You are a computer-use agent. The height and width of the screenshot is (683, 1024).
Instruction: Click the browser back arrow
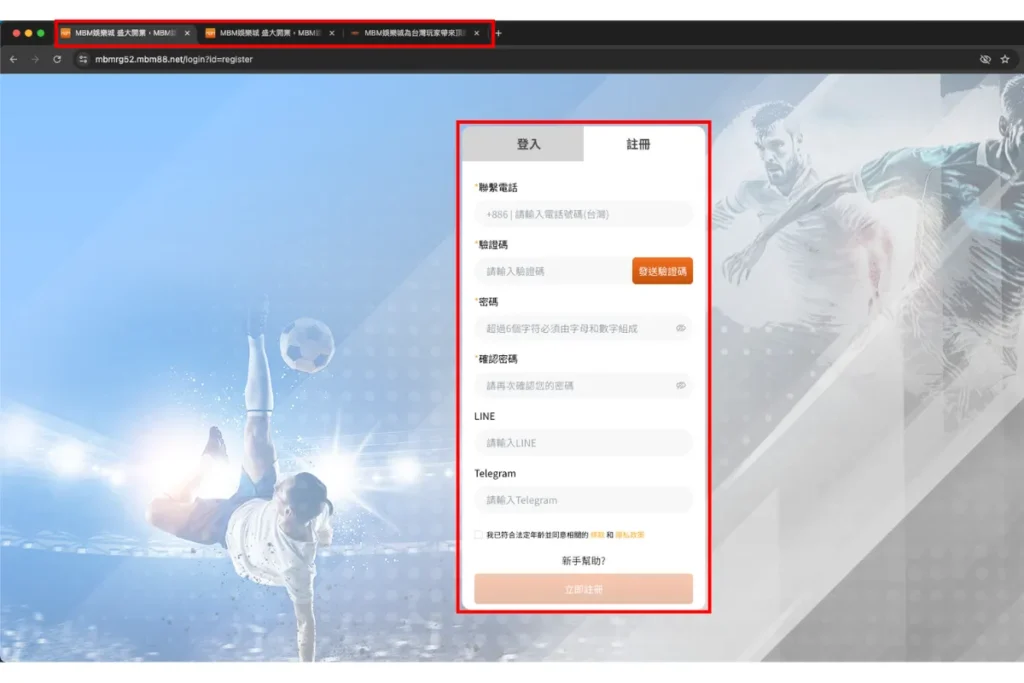(13, 59)
